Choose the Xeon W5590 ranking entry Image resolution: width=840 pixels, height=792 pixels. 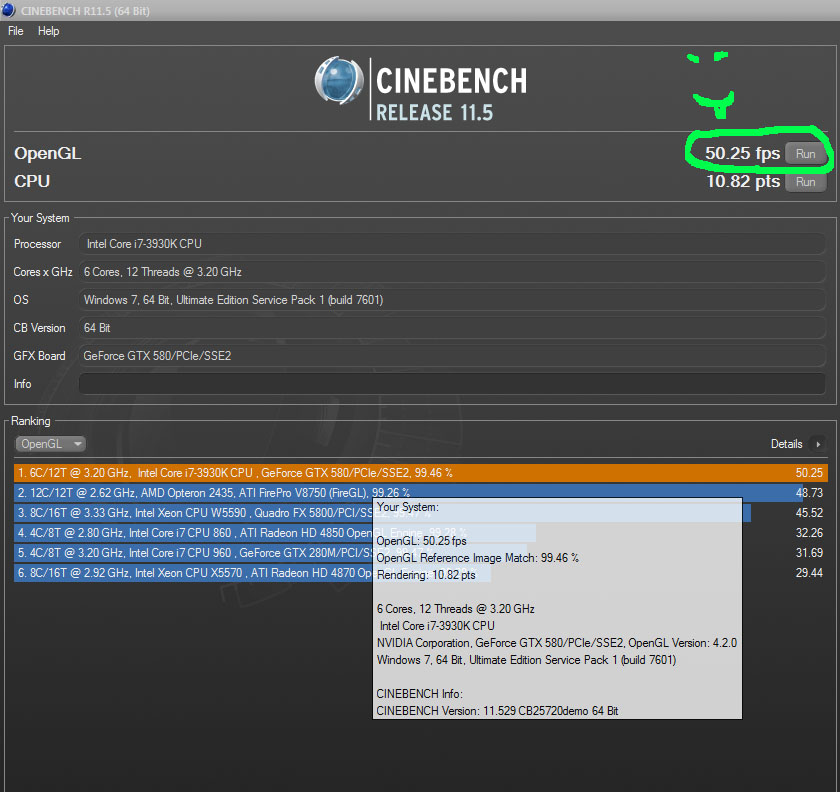coord(190,513)
